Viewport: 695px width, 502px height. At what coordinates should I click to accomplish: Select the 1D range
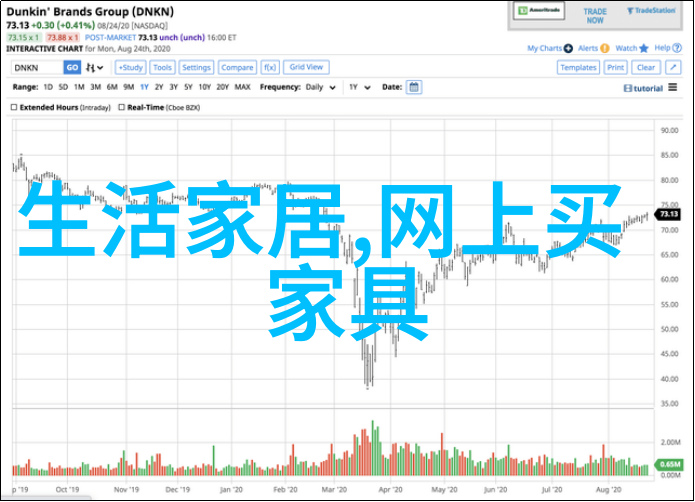48,87
